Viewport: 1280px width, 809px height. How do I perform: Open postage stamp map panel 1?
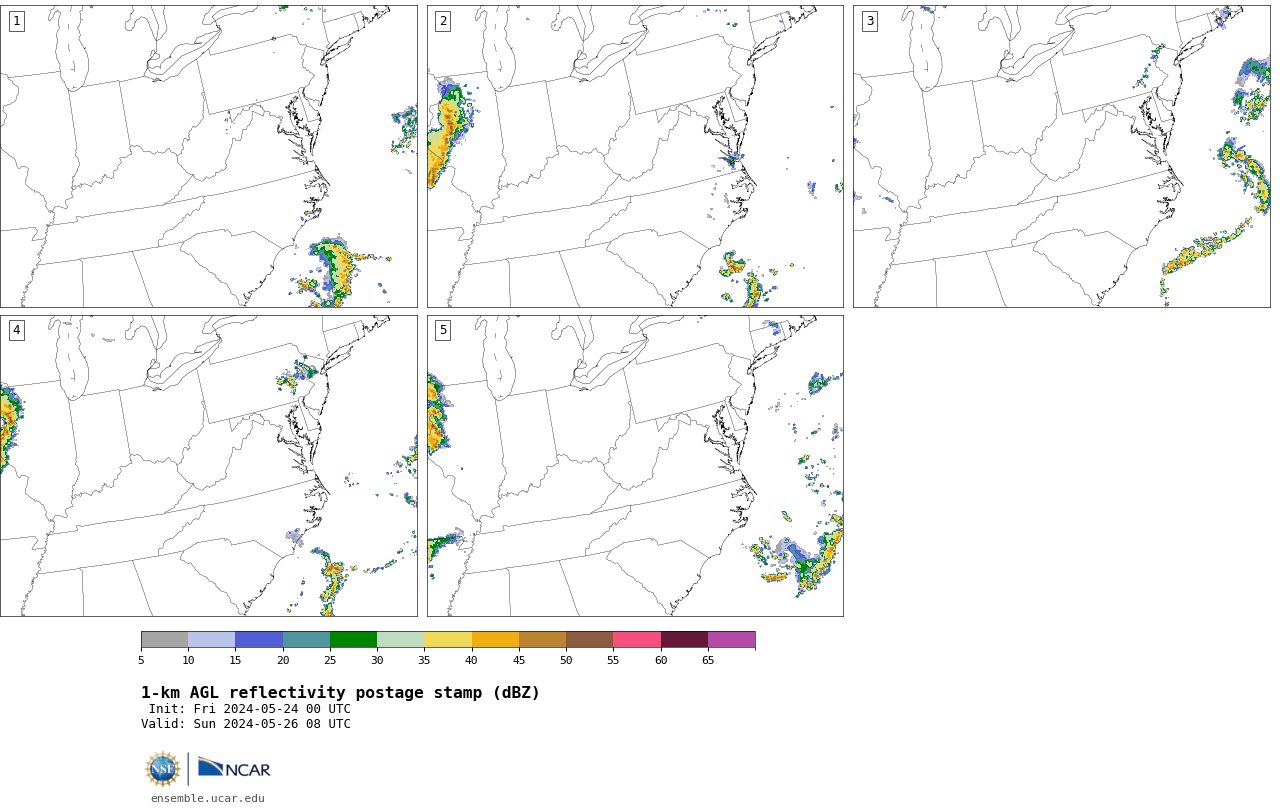click(208, 156)
